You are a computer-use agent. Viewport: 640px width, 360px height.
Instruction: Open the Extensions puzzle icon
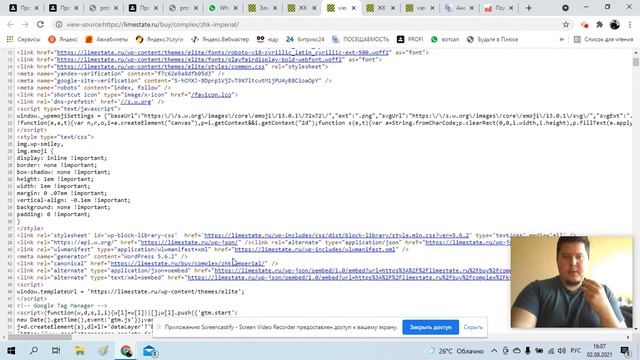599,24
